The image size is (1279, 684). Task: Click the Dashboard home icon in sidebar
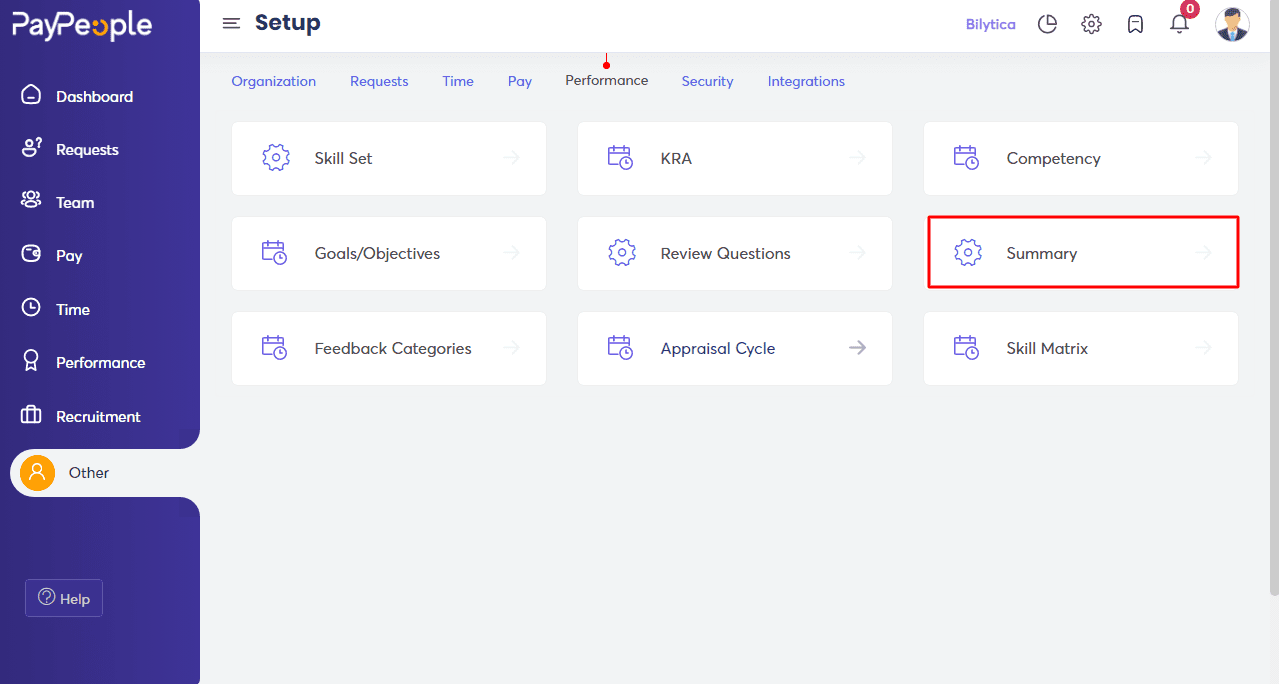click(x=32, y=95)
